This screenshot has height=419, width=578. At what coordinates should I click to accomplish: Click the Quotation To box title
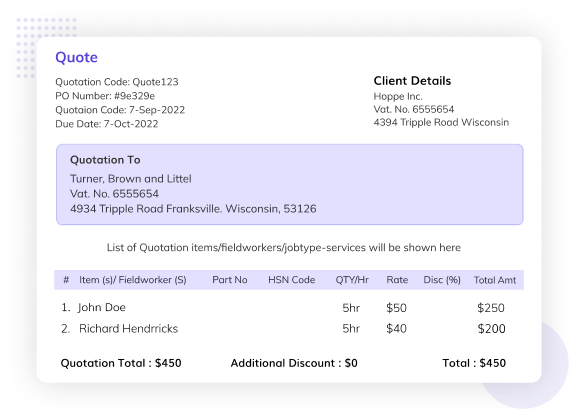pyautogui.click(x=105, y=160)
